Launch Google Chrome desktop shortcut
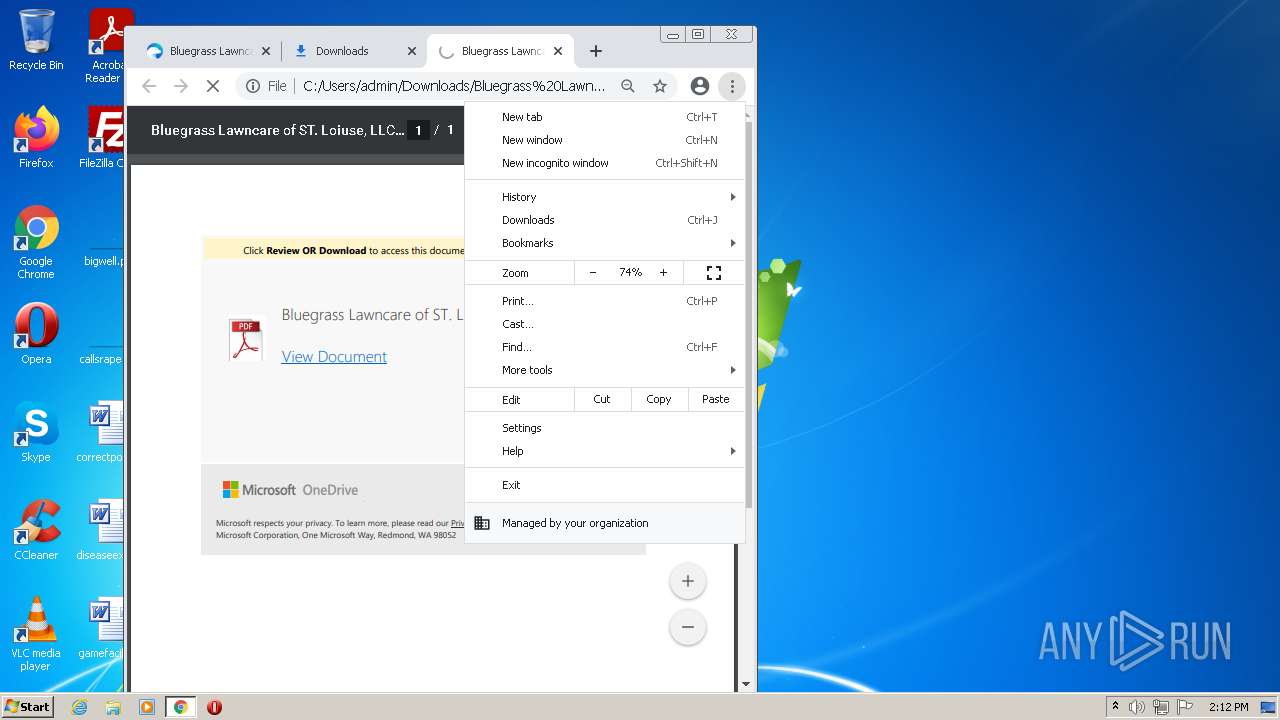This screenshot has width=1280, height=720. [36, 242]
